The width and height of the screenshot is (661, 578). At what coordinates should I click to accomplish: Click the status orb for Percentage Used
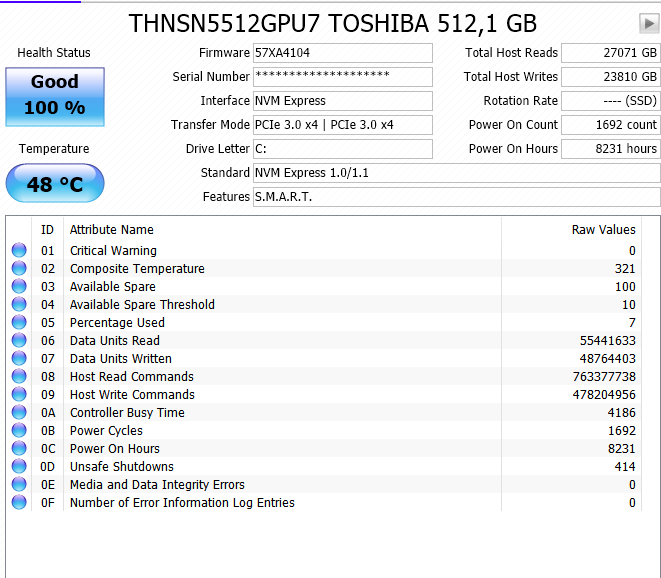(19, 322)
